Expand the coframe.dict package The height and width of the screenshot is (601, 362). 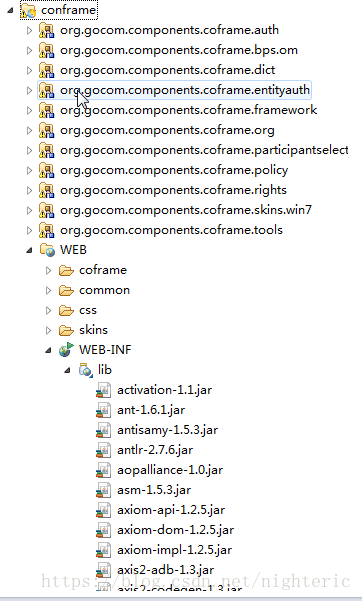click(x=30, y=70)
